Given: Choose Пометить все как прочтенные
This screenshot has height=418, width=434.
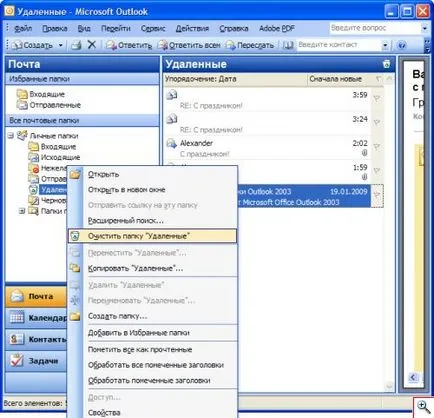Looking at the screenshot, I should point(152,350).
